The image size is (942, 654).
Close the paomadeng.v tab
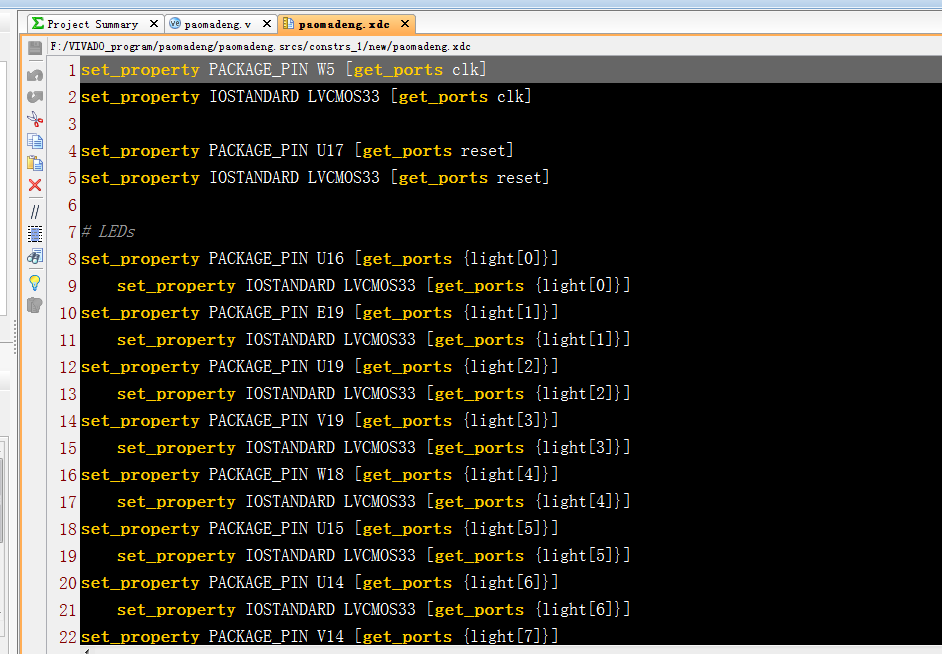click(267, 23)
